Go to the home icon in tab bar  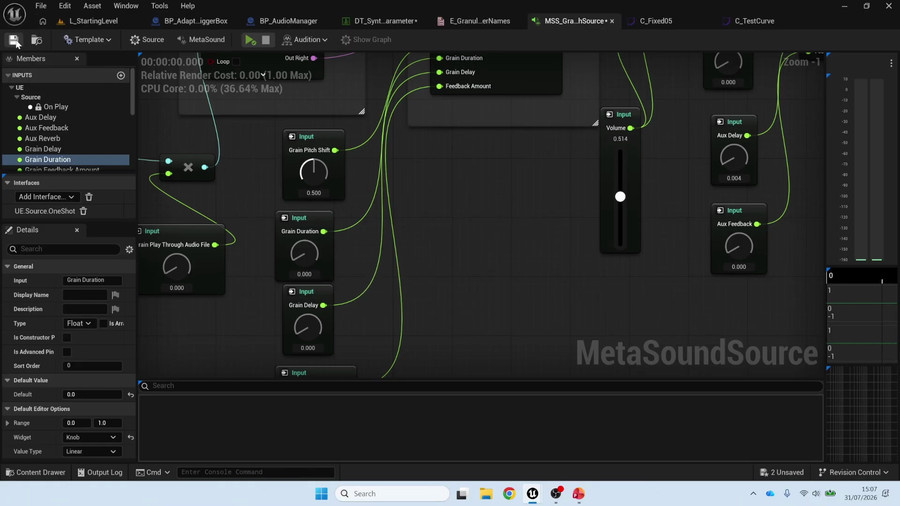click(42, 21)
